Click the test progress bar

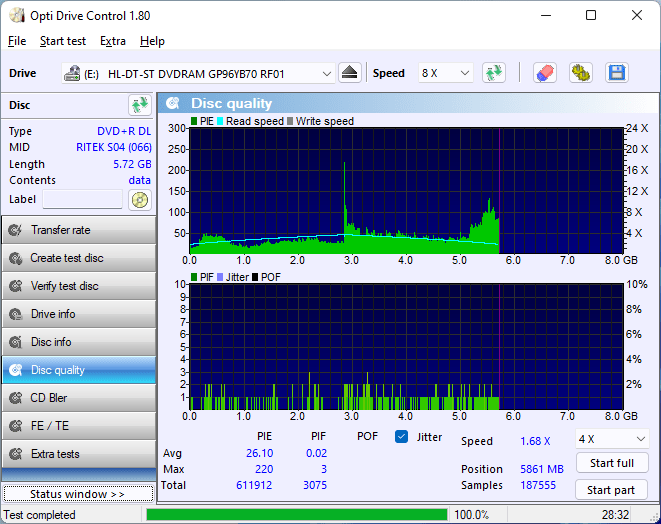296,515
